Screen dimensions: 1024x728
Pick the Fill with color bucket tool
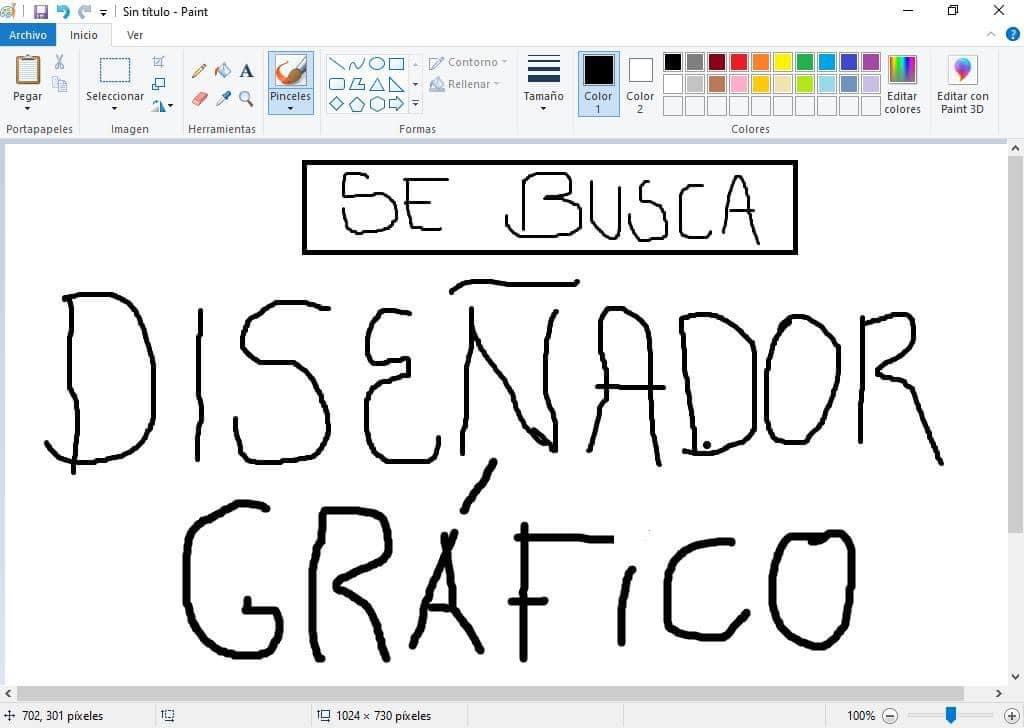(223, 71)
